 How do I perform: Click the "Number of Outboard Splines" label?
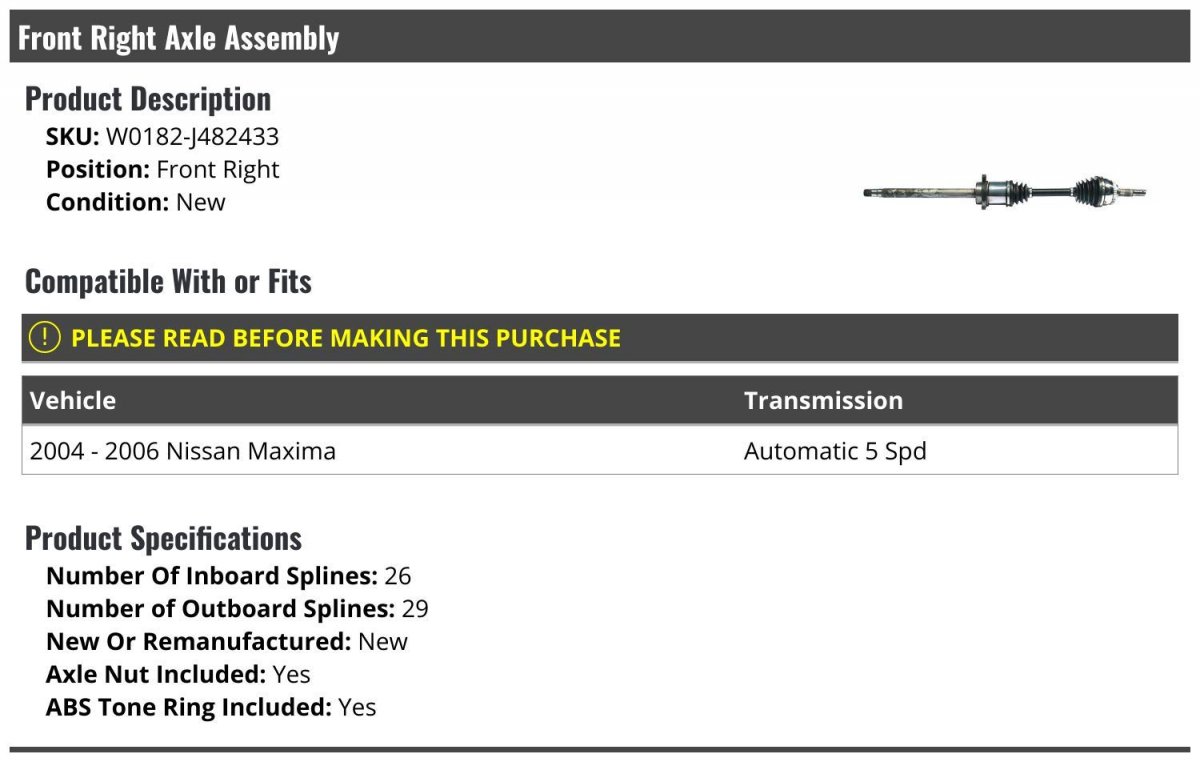[x=220, y=609]
